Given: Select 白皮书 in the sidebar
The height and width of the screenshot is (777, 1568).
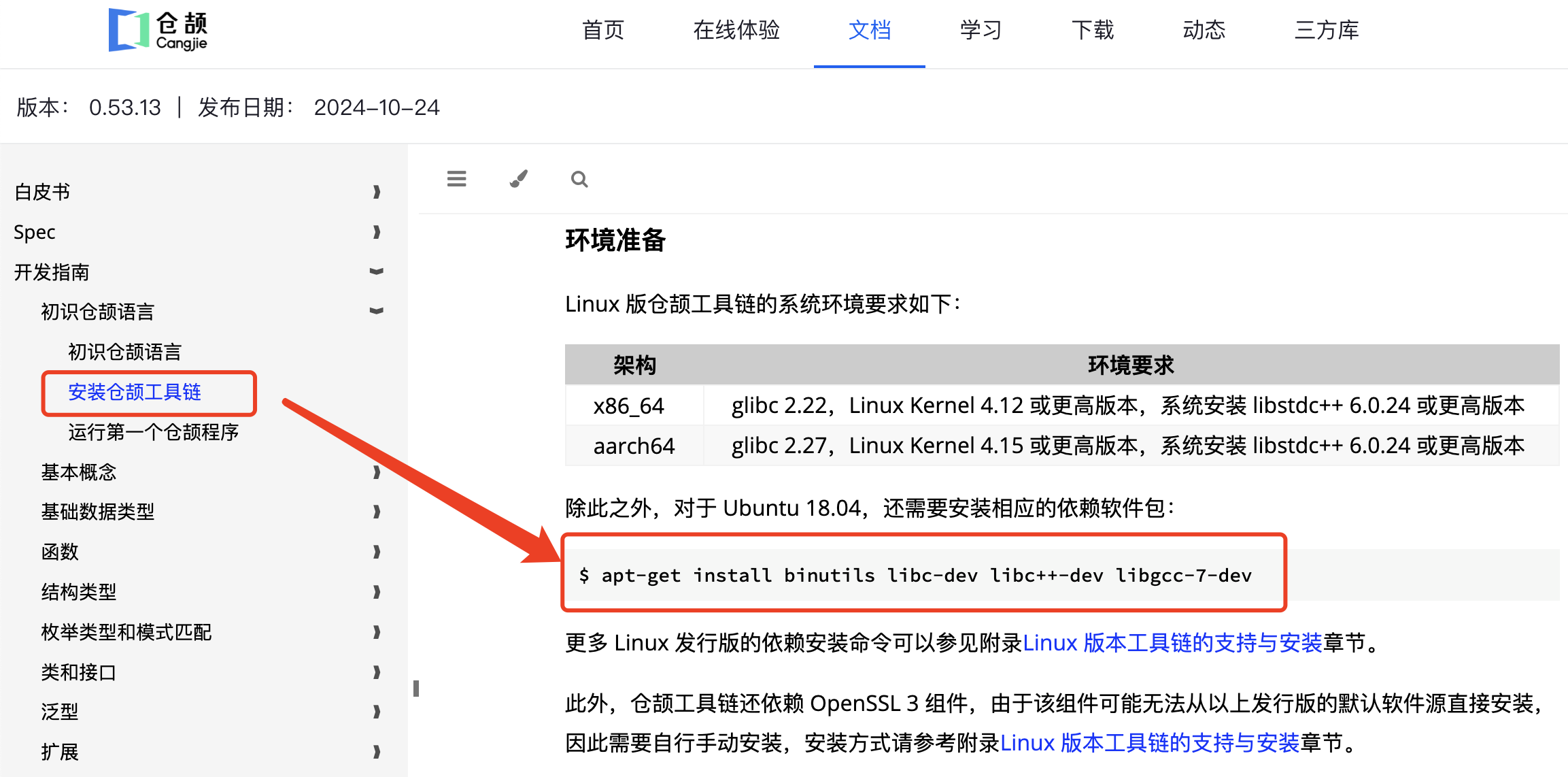Looking at the screenshot, I should pos(42,192).
